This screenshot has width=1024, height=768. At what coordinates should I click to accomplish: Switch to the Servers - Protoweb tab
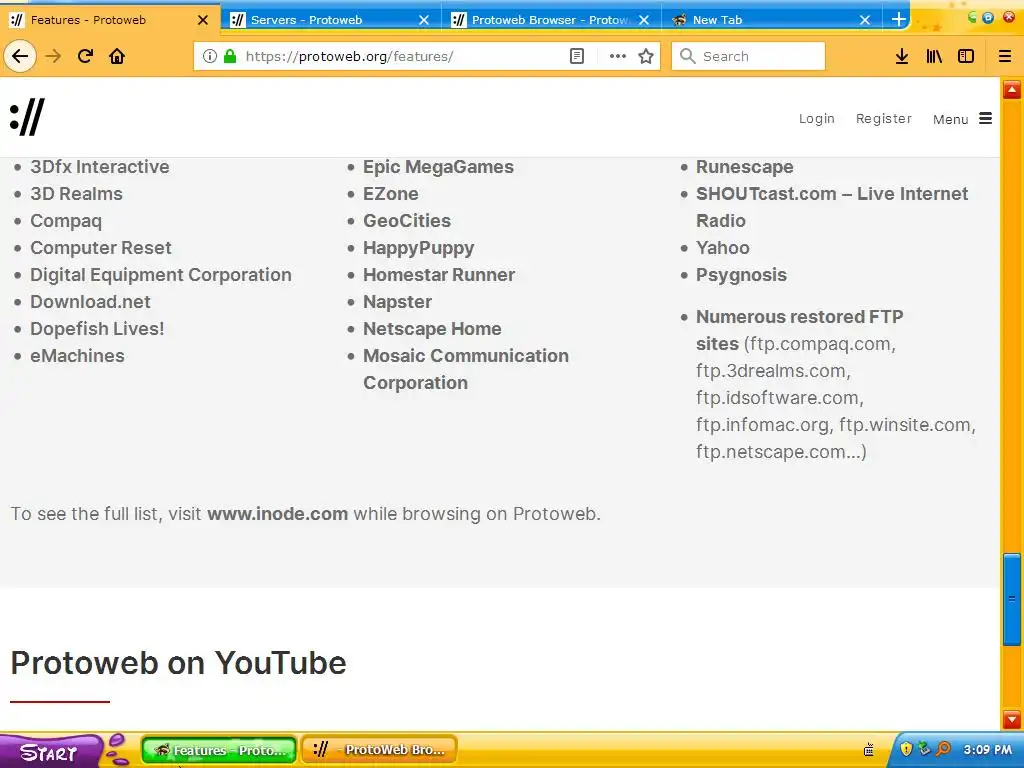(331, 20)
